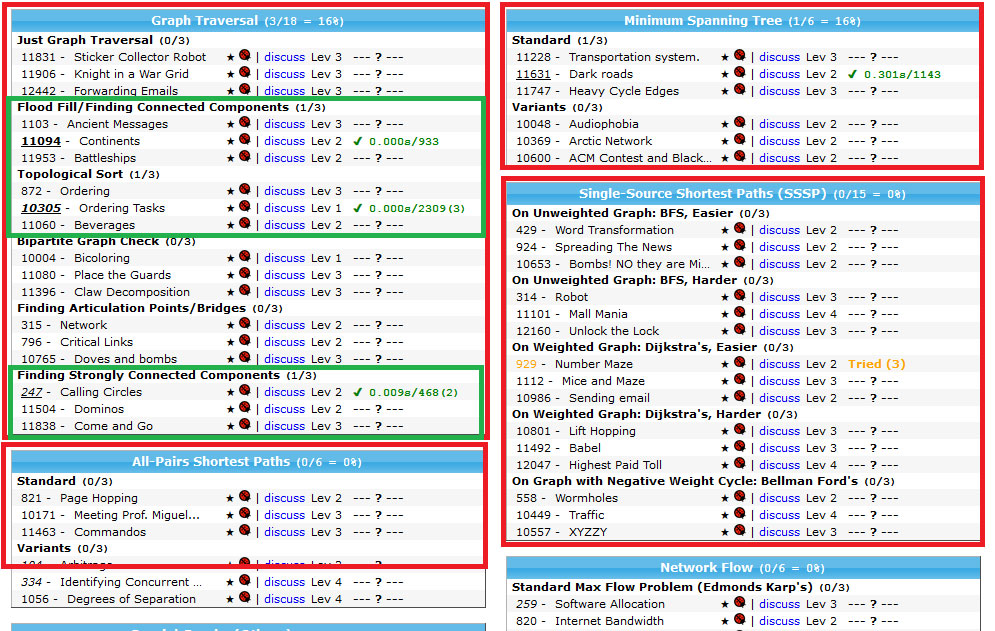Click the red ball icon for Beverages

pos(245,223)
